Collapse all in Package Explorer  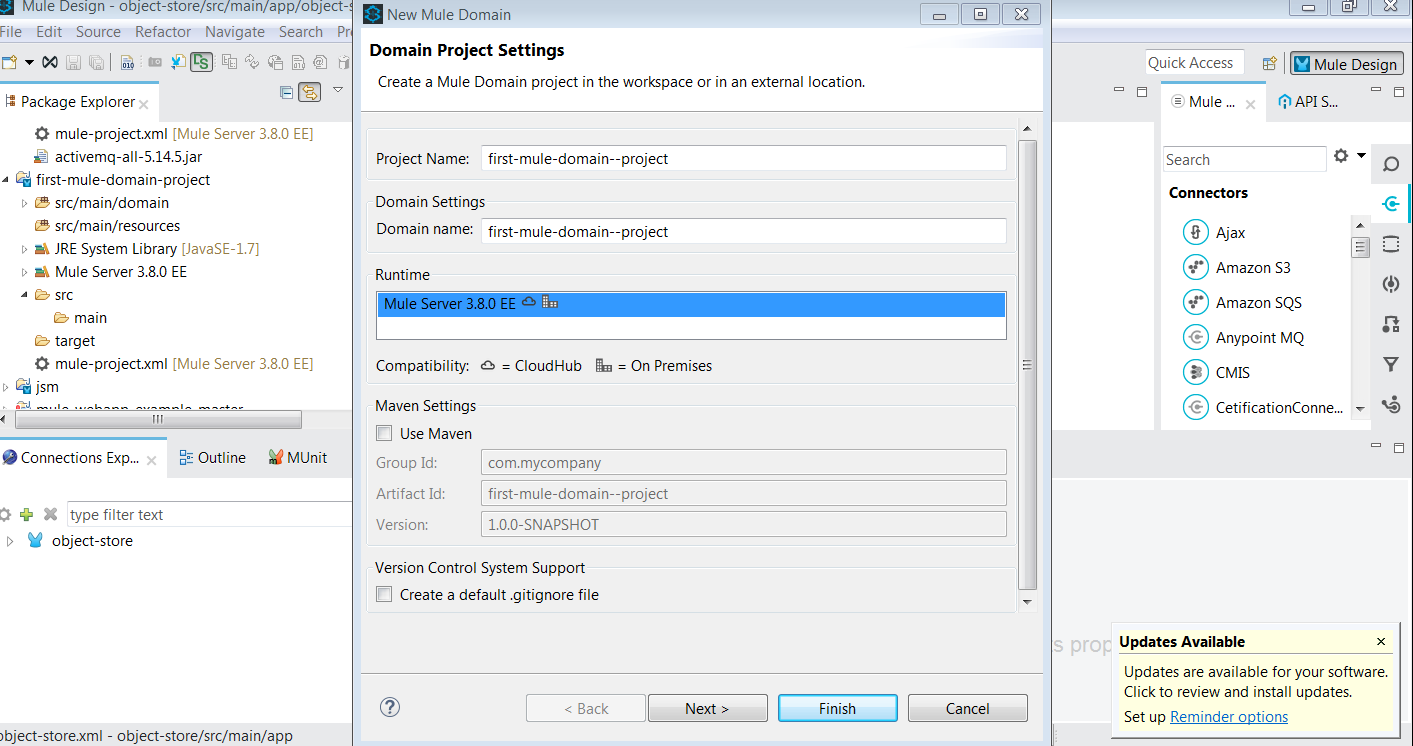pos(287,92)
